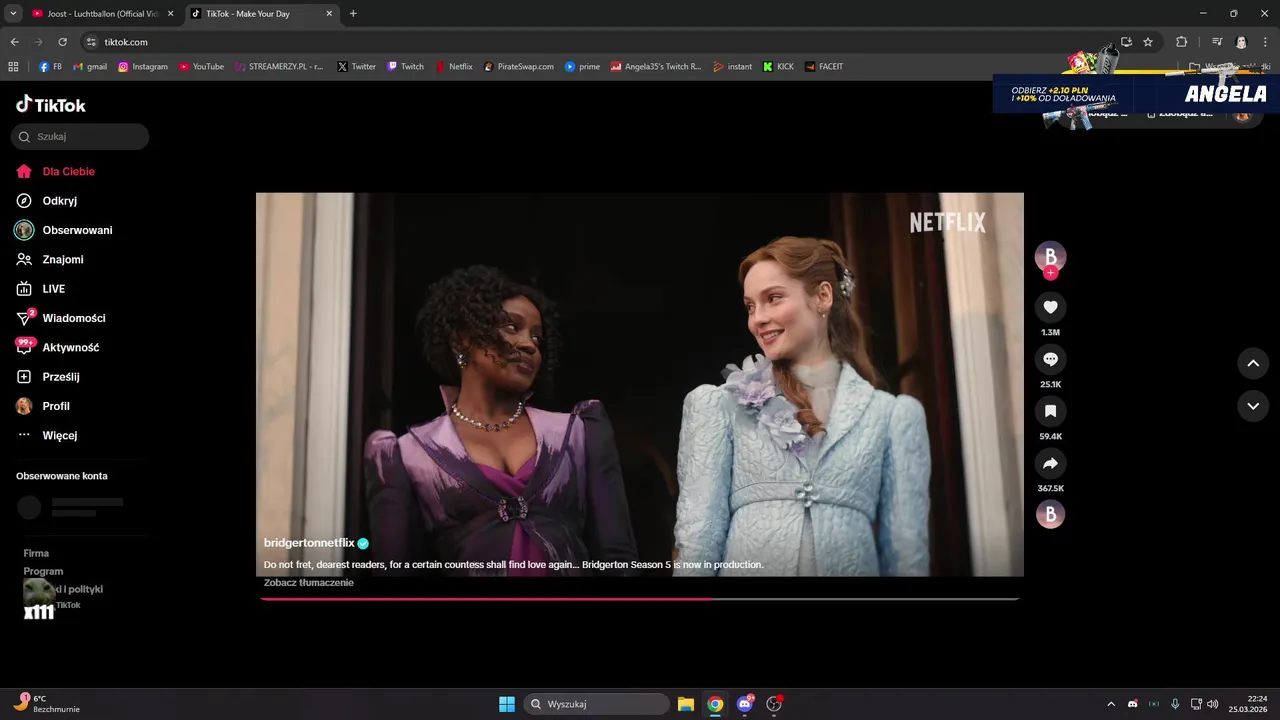Open the Chrome profile avatar
The width and height of the screenshot is (1280, 720).
coord(1241,42)
